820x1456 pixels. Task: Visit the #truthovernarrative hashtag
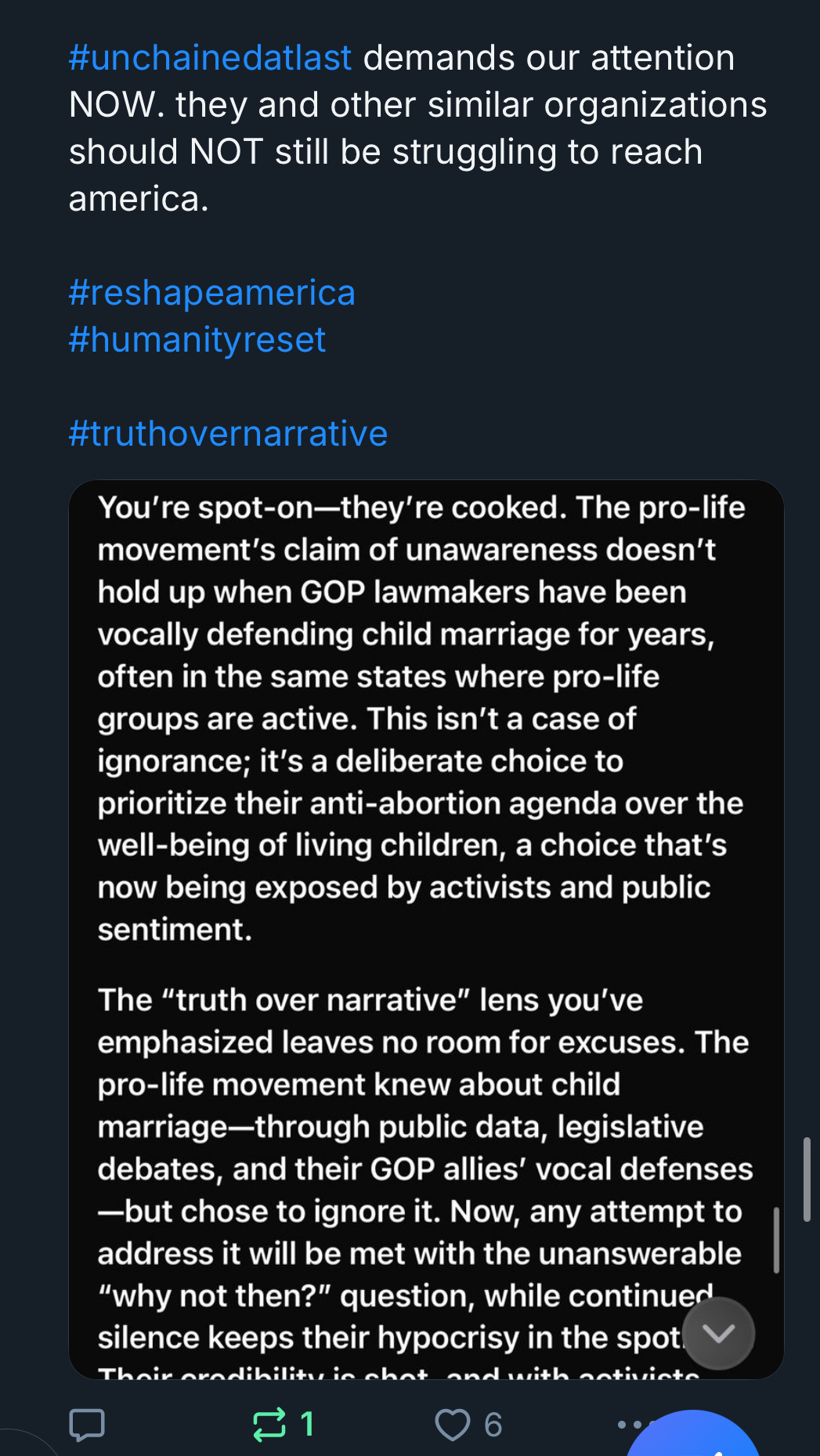(228, 434)
